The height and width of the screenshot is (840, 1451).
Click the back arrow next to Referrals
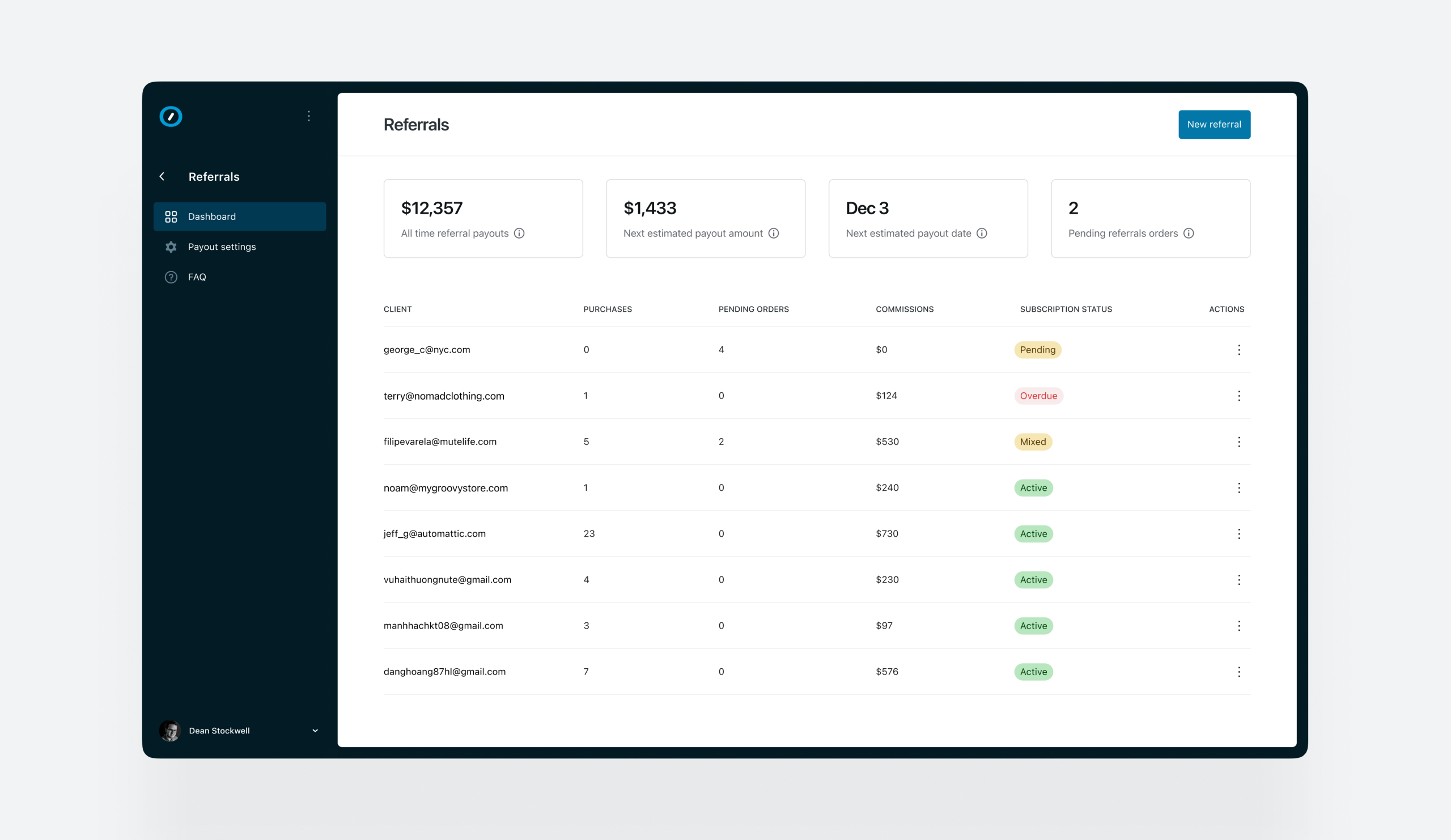pyautogui.click(x=162, y=177)
